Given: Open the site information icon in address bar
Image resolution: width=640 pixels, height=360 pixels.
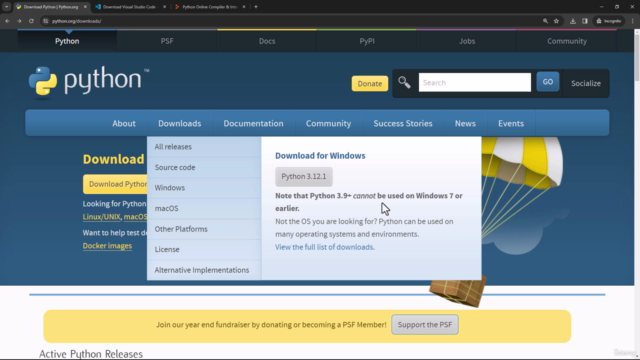Looking at the screenshot, I should (45, 21).
